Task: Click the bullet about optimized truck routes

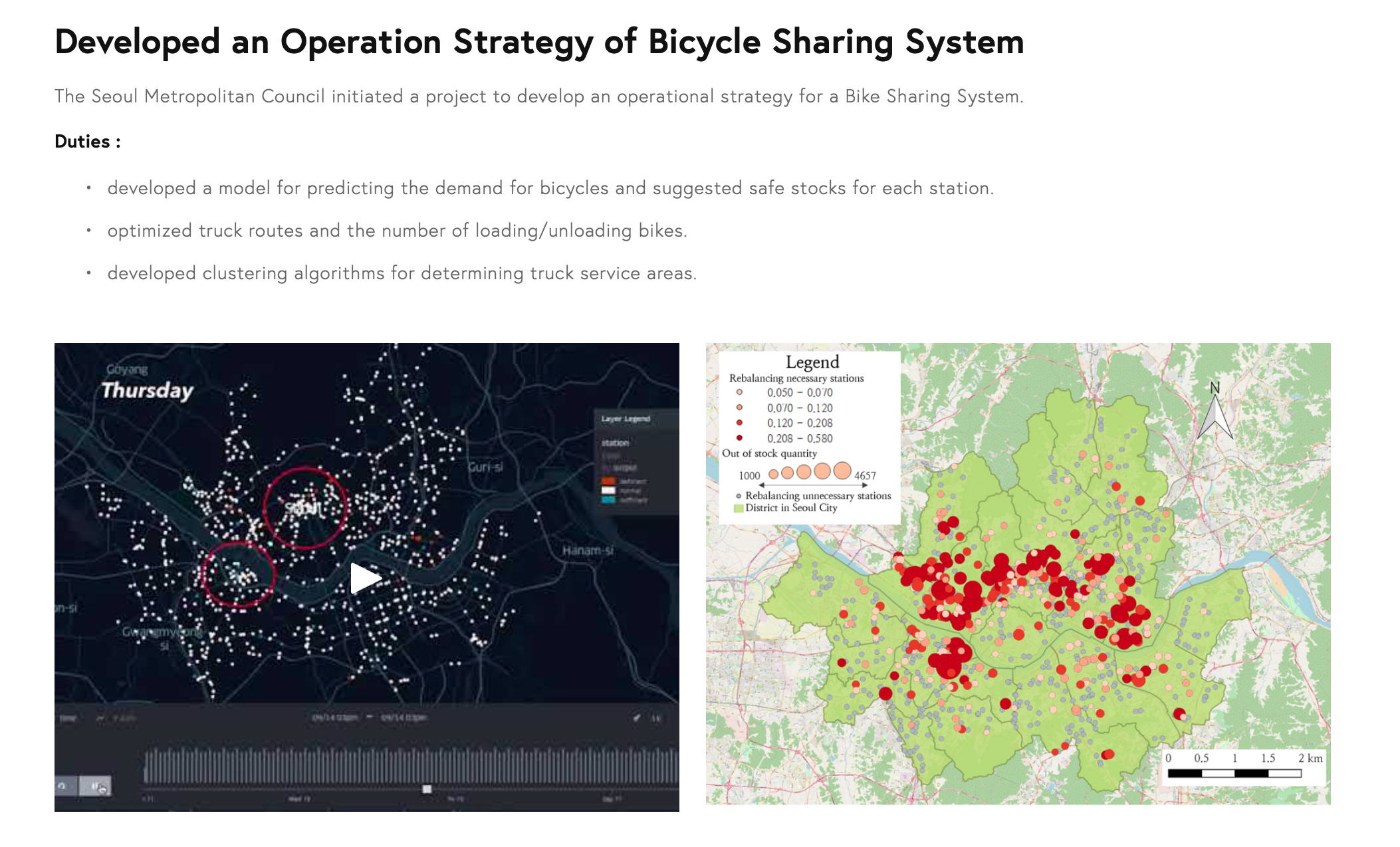Action: click(397, 231)
